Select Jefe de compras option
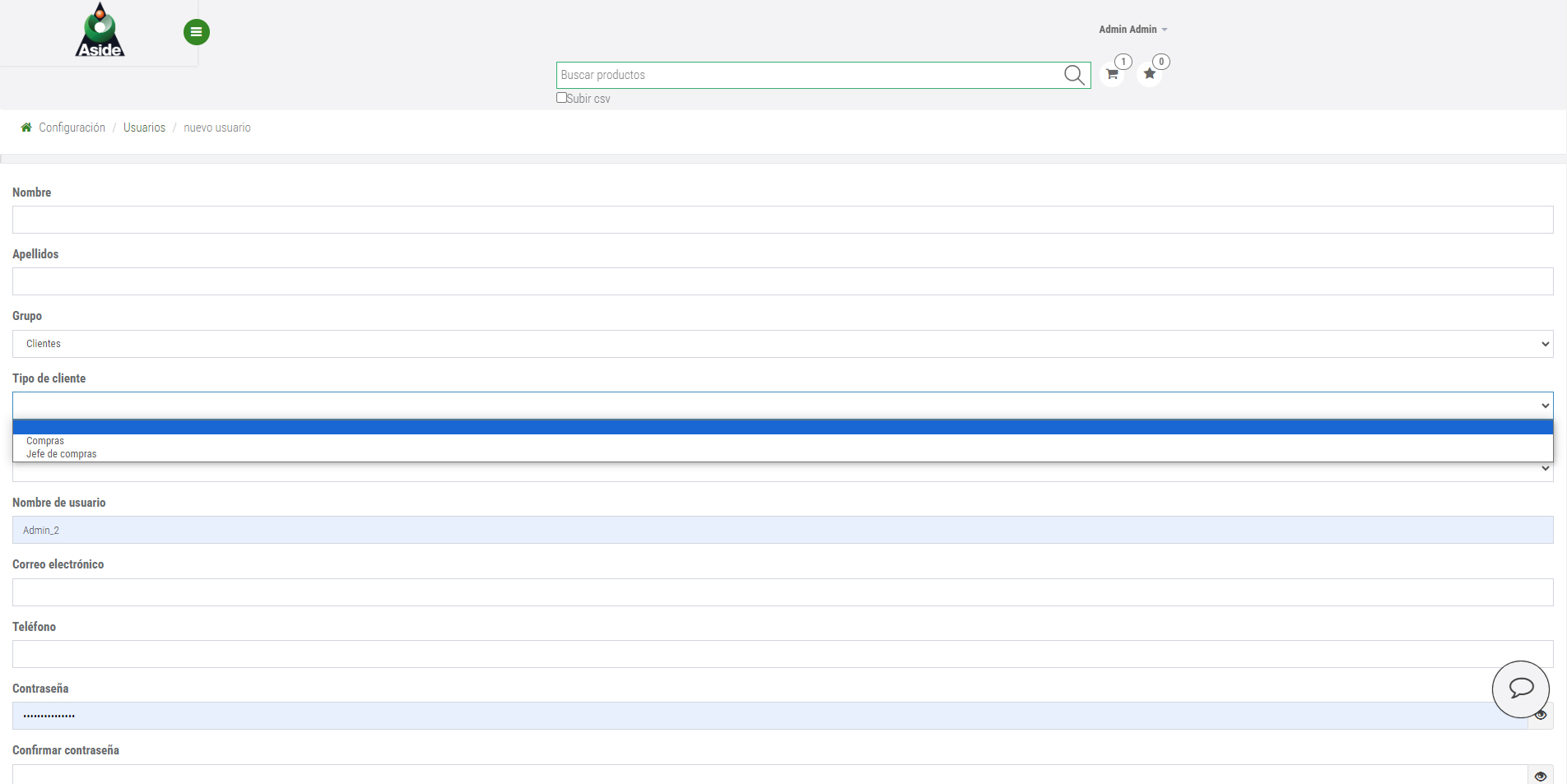The width and height of the screenshot is (1567, 784). (62, 454)
